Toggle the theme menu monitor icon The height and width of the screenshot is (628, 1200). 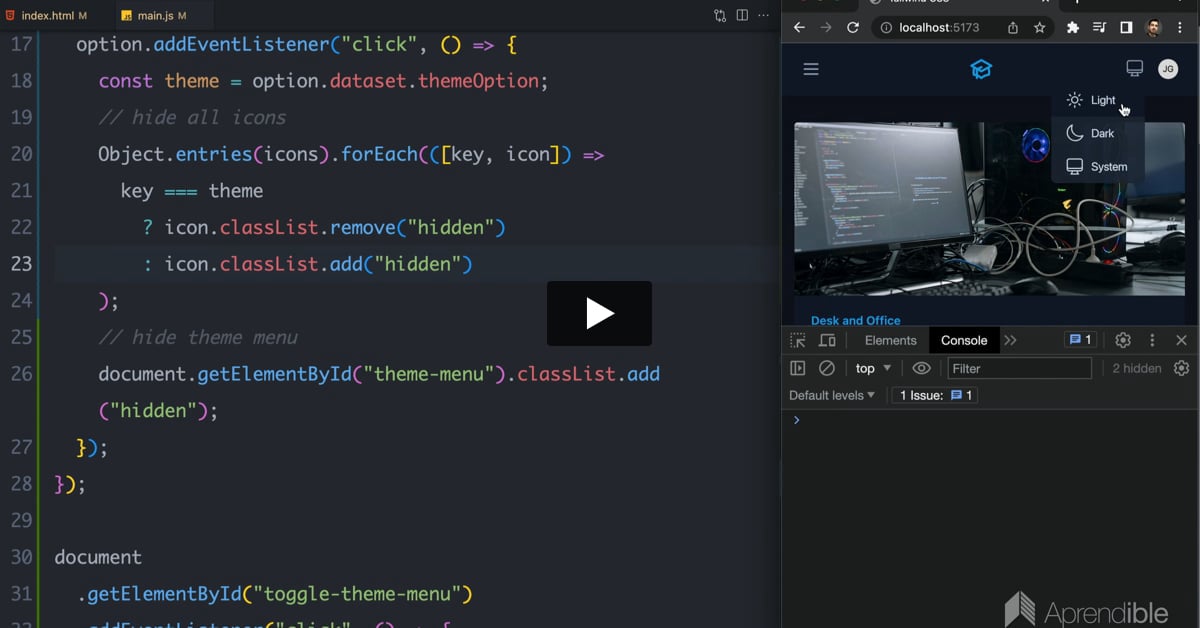click(x=1134, y=69)
